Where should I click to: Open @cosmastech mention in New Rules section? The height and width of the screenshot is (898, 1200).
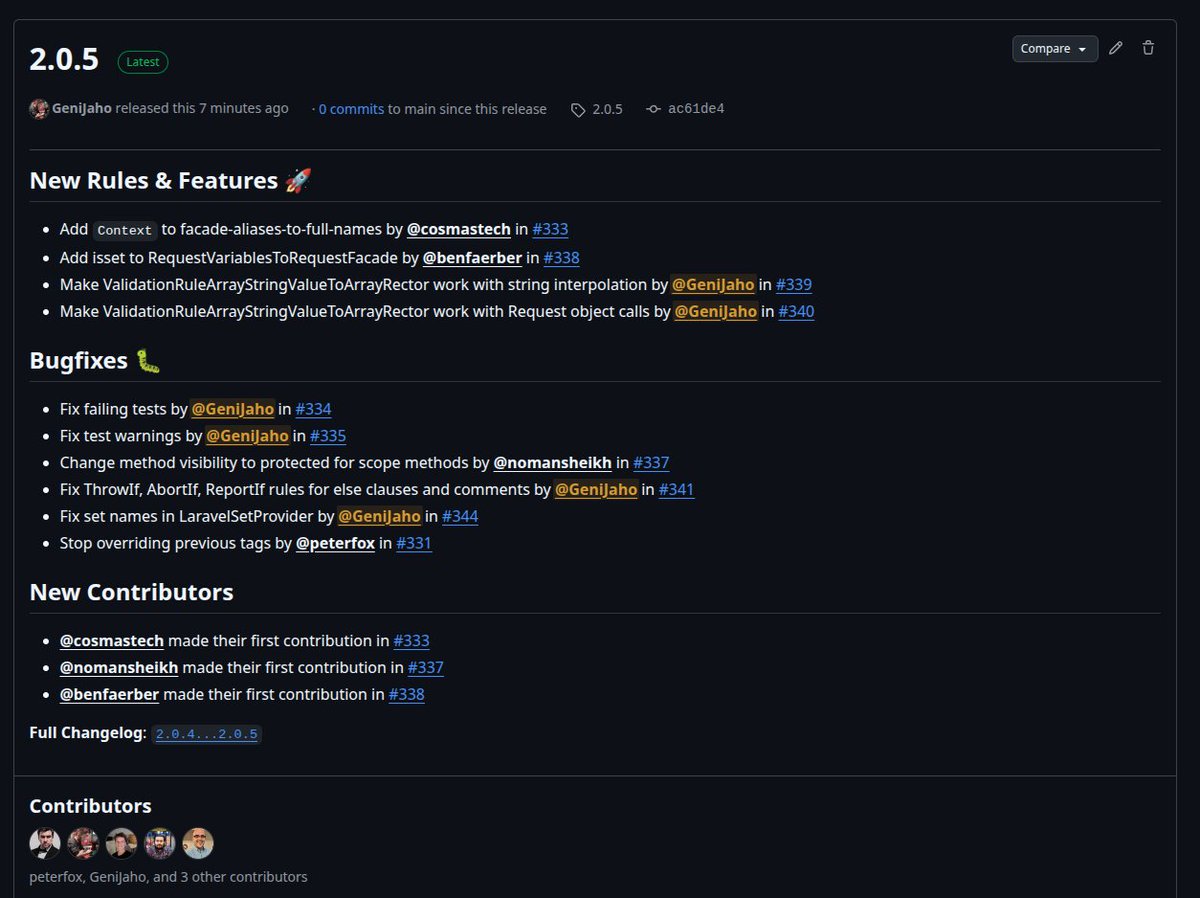pos(458,229)
